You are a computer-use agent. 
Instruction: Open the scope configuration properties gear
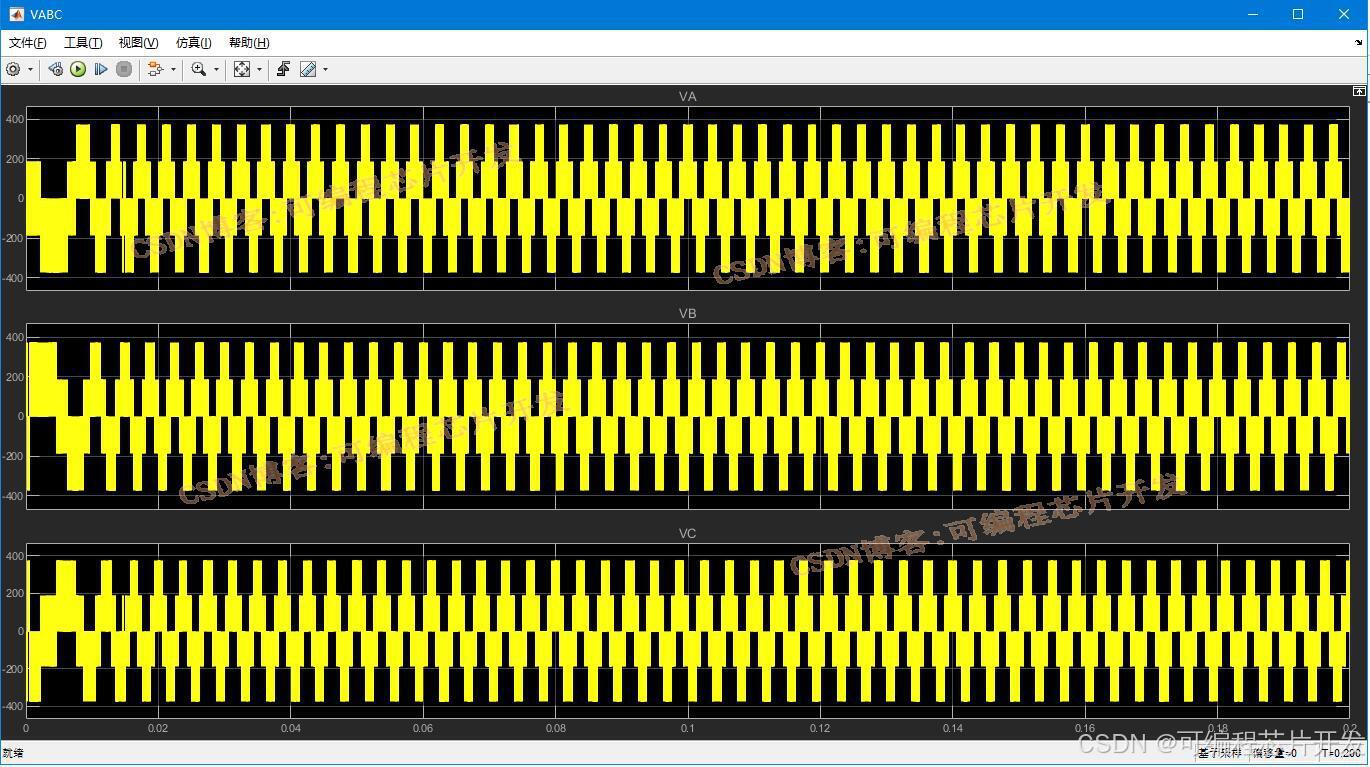[x=14, y=69]
